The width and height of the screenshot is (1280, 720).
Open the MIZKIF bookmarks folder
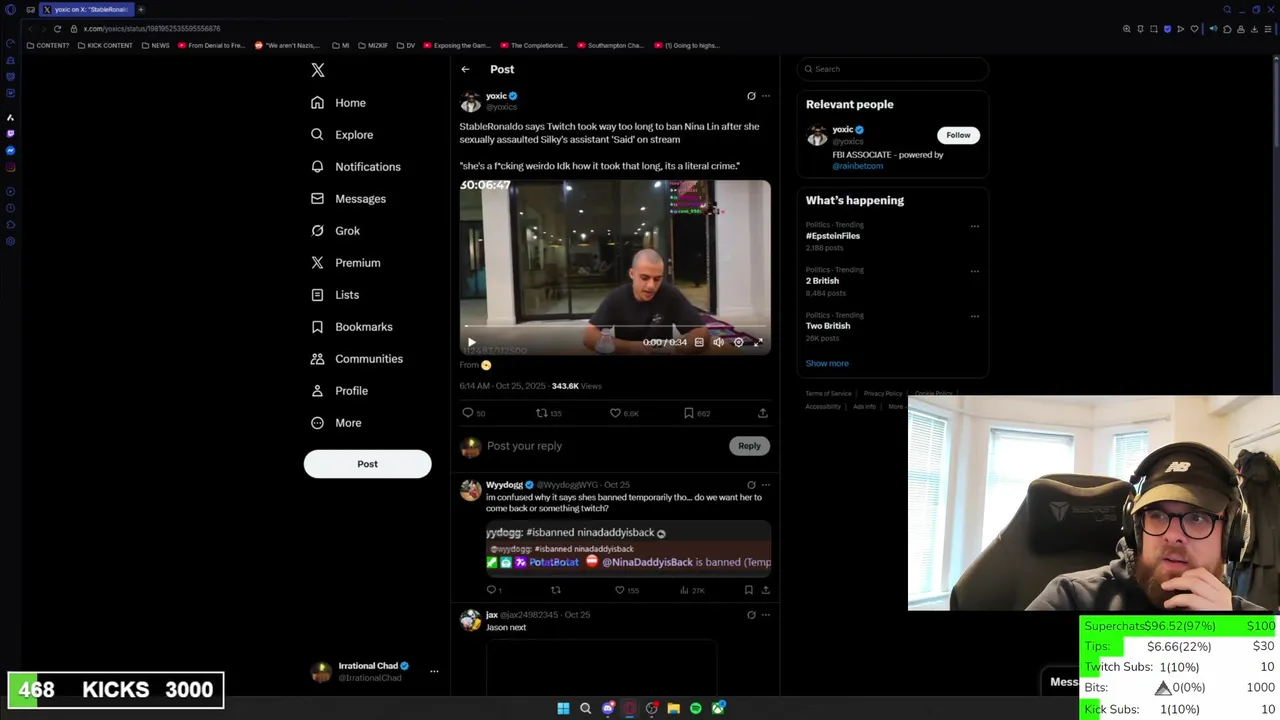point(373,45)
